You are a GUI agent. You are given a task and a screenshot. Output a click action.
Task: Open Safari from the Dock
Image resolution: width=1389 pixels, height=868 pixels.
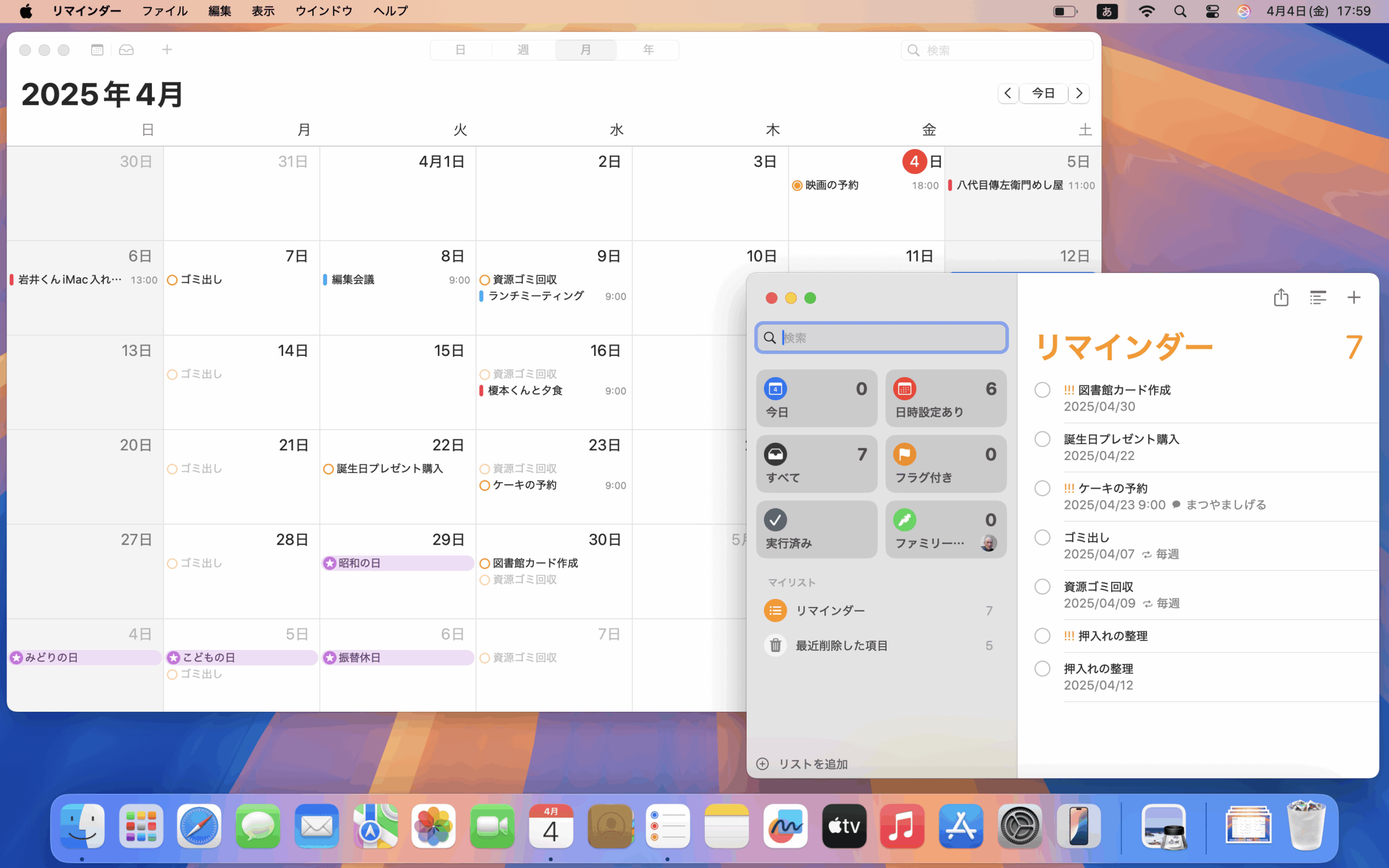point(199,827)
